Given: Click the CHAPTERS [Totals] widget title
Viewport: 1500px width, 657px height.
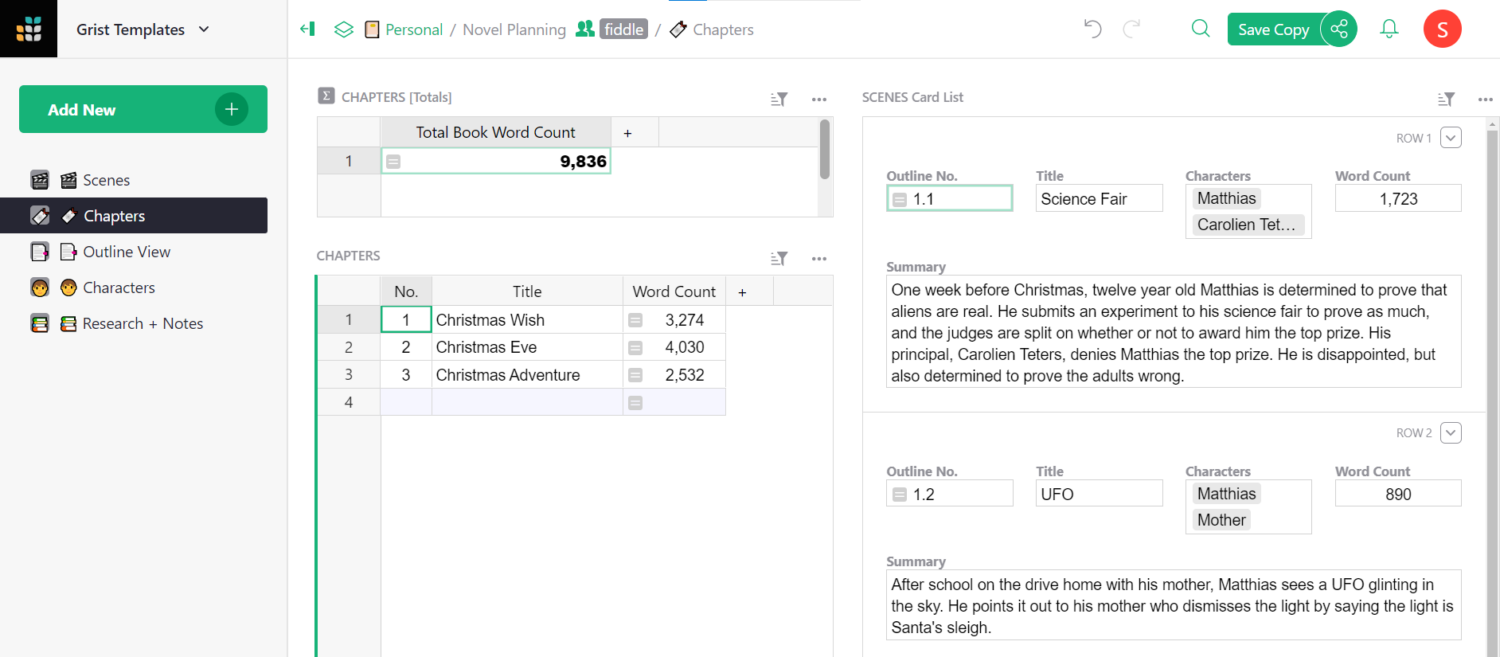Looking at the screenshot, I should point(397,97).
